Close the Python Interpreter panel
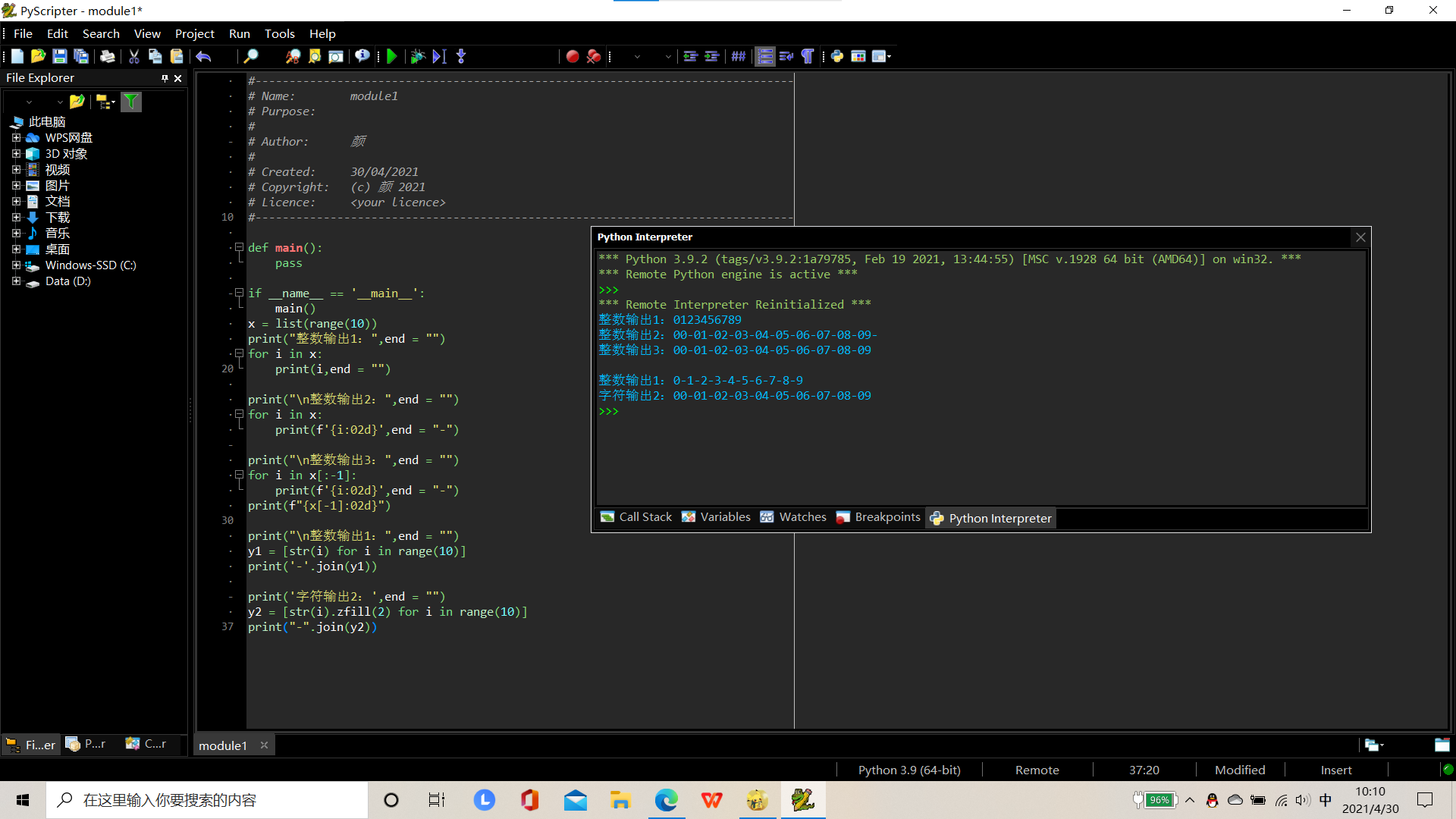This screenshot has width=1456, height=819. pos(1360,237)
